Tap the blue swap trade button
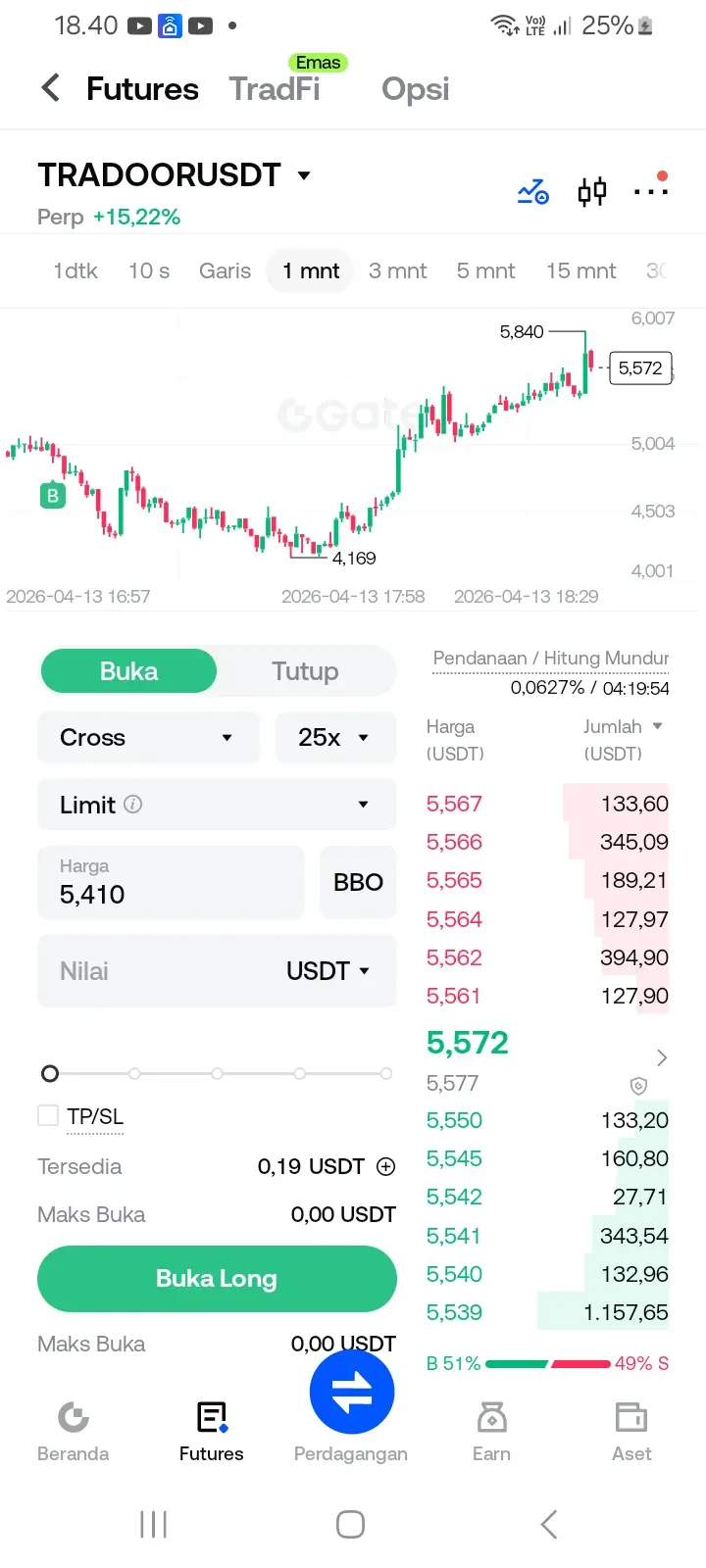Image resolution: width=706 pixels, height=1568 pixels. coord(351,1393)
